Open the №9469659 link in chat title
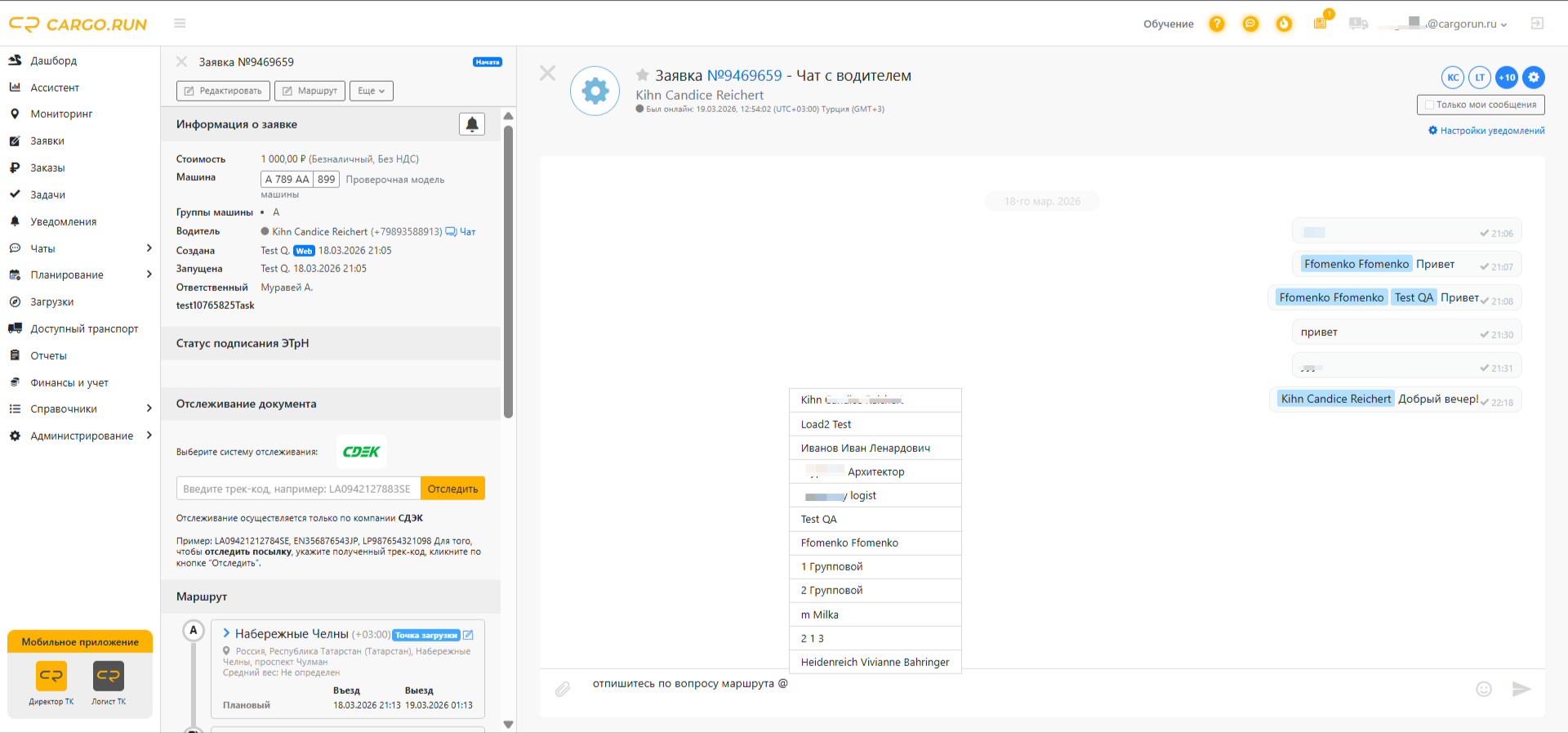 click(744, 75)
